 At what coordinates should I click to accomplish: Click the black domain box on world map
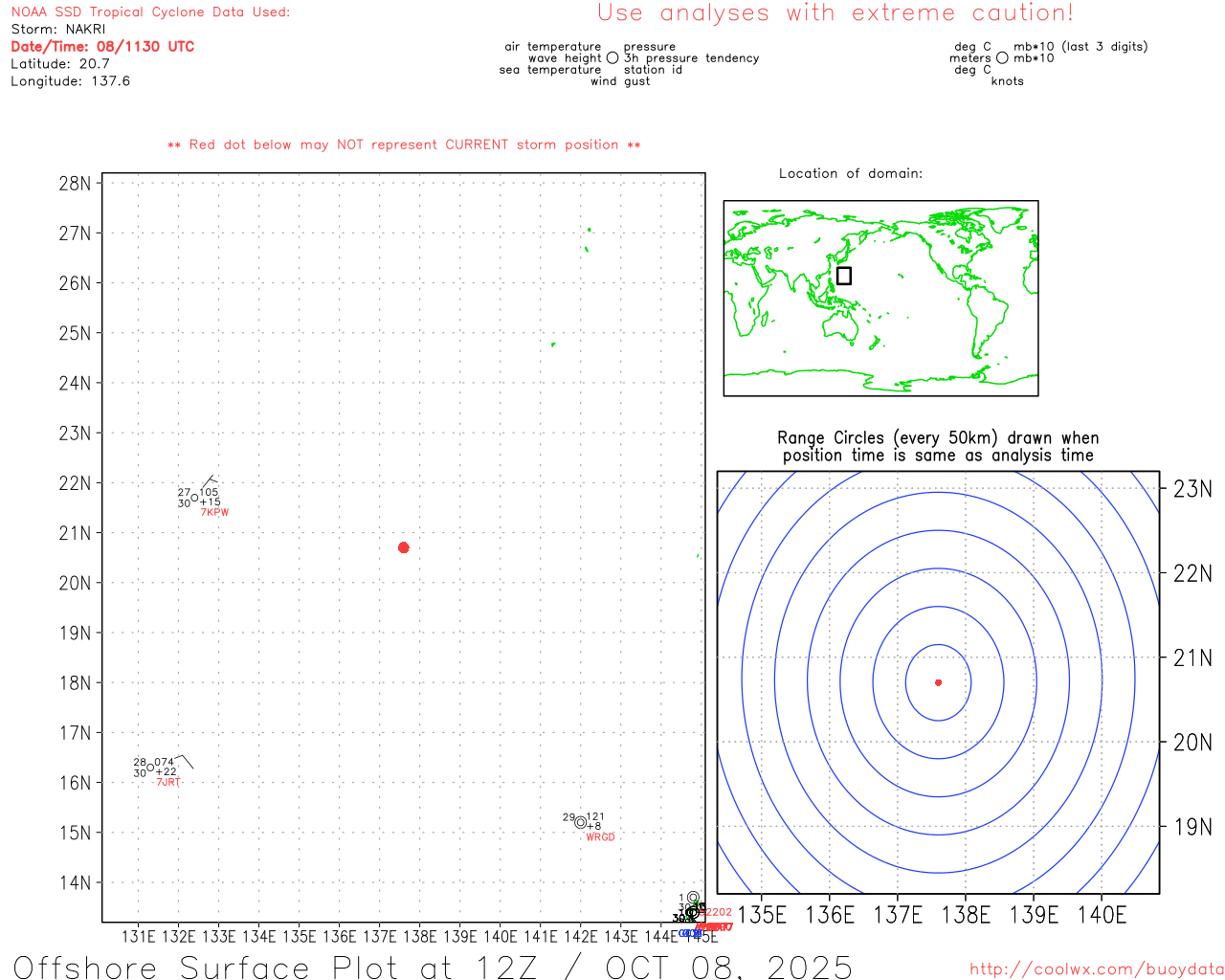(x=844, y=276)
